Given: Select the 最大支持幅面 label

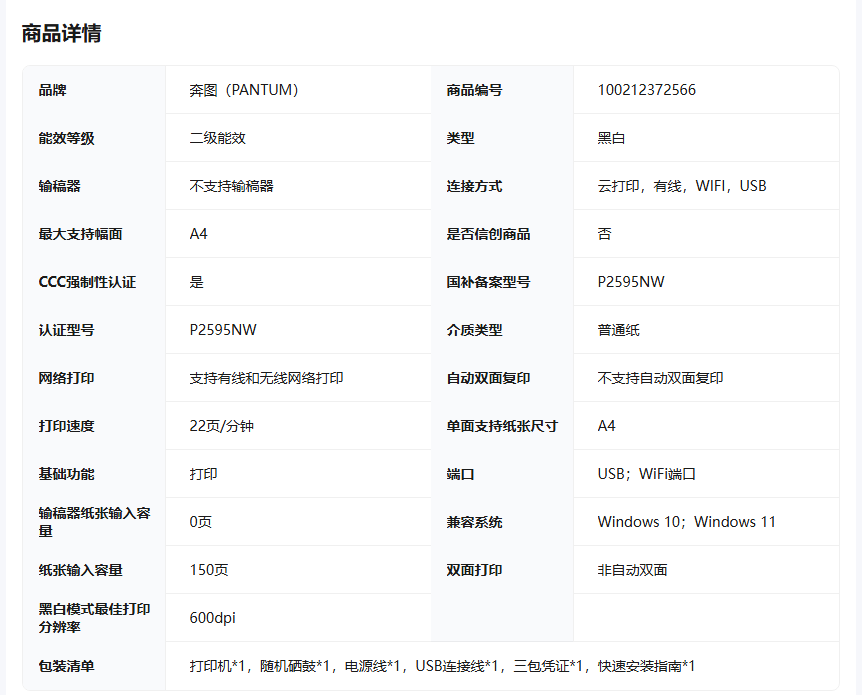Looking at the screenshot, I should (80, 234).
